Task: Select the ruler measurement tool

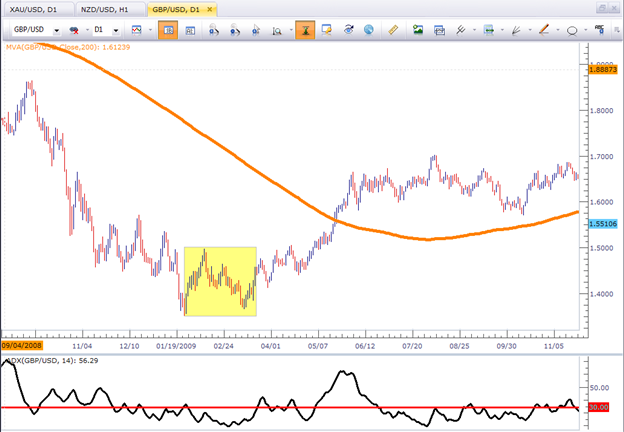Action: pos(393,30)
